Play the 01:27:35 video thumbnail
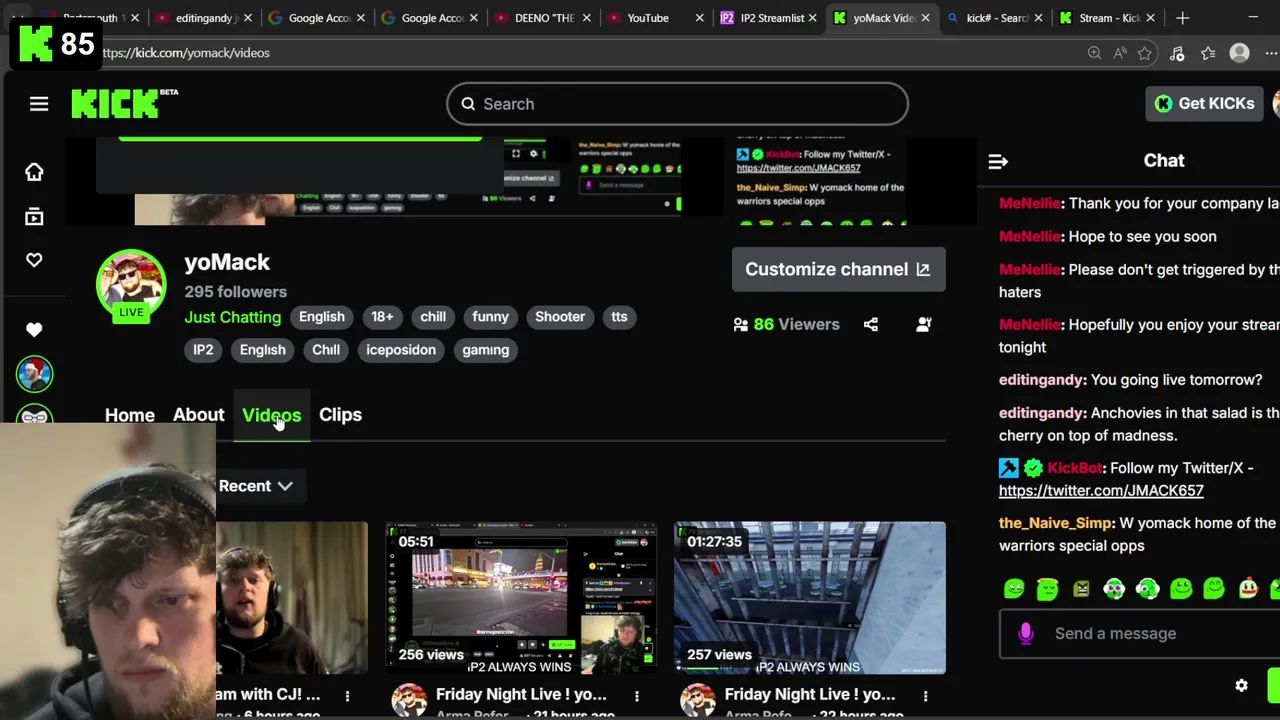 point(809,598)
